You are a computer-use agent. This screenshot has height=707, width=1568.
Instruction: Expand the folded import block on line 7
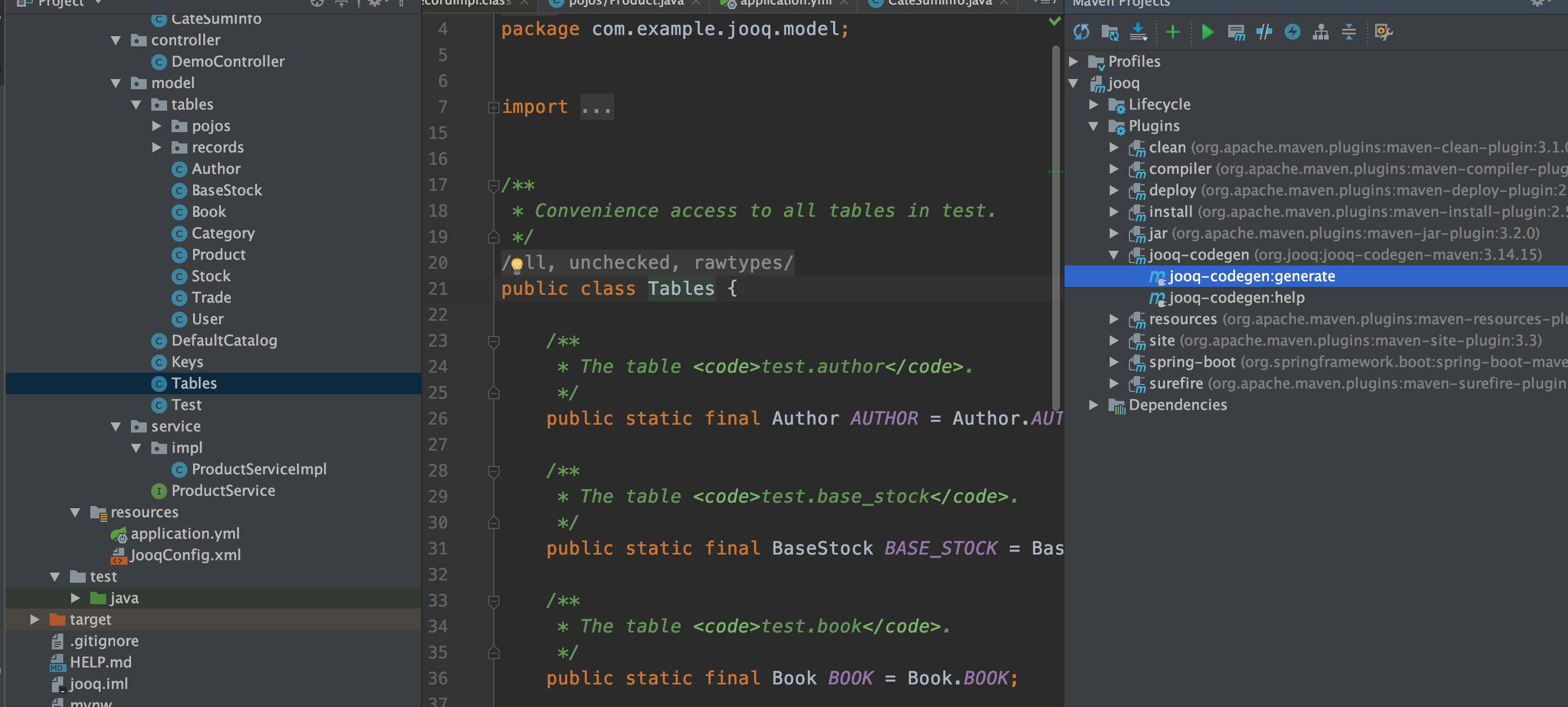point(493,108)
